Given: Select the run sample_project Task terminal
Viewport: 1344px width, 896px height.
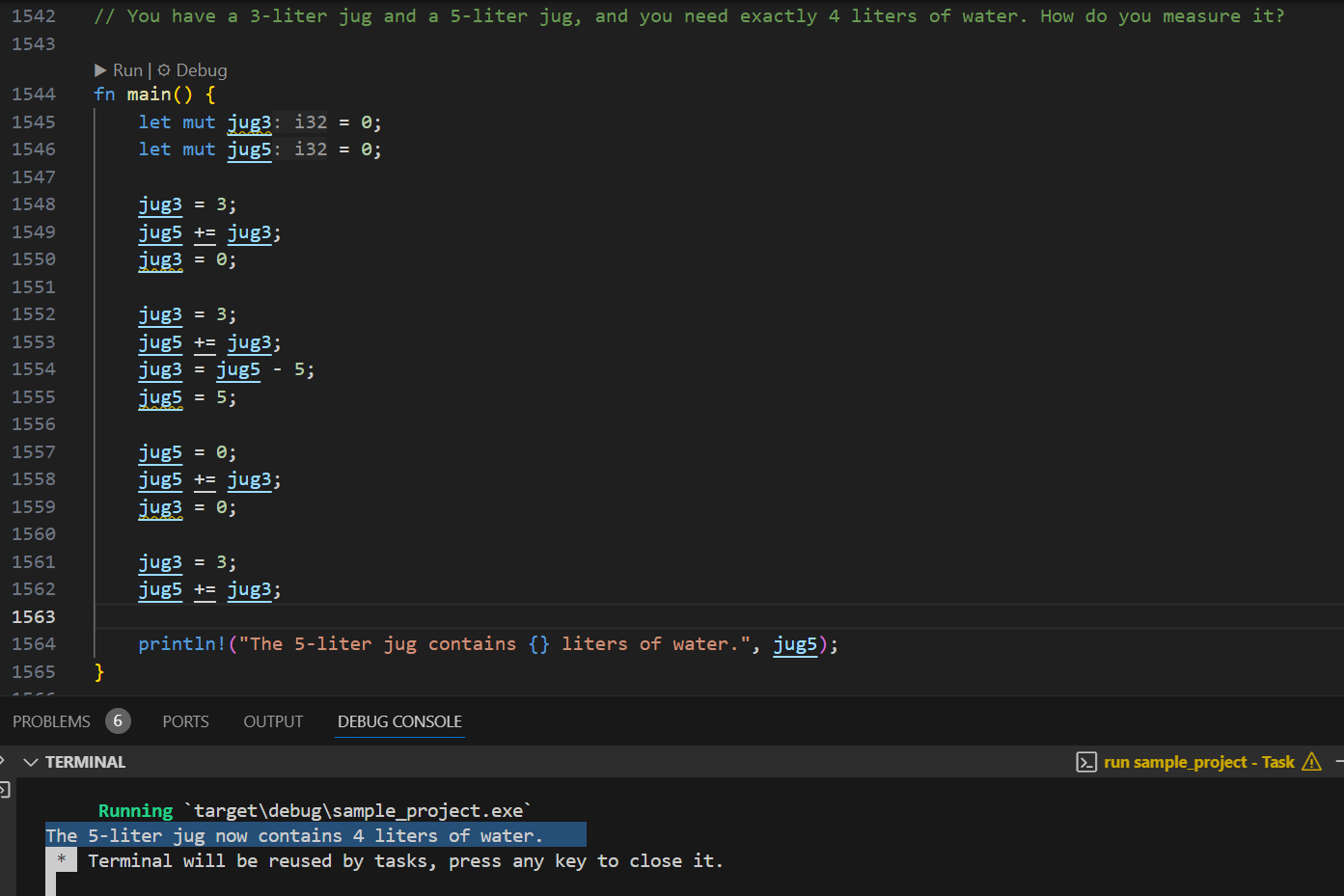Looking at the screenshot, I should tap(1198, 762).
